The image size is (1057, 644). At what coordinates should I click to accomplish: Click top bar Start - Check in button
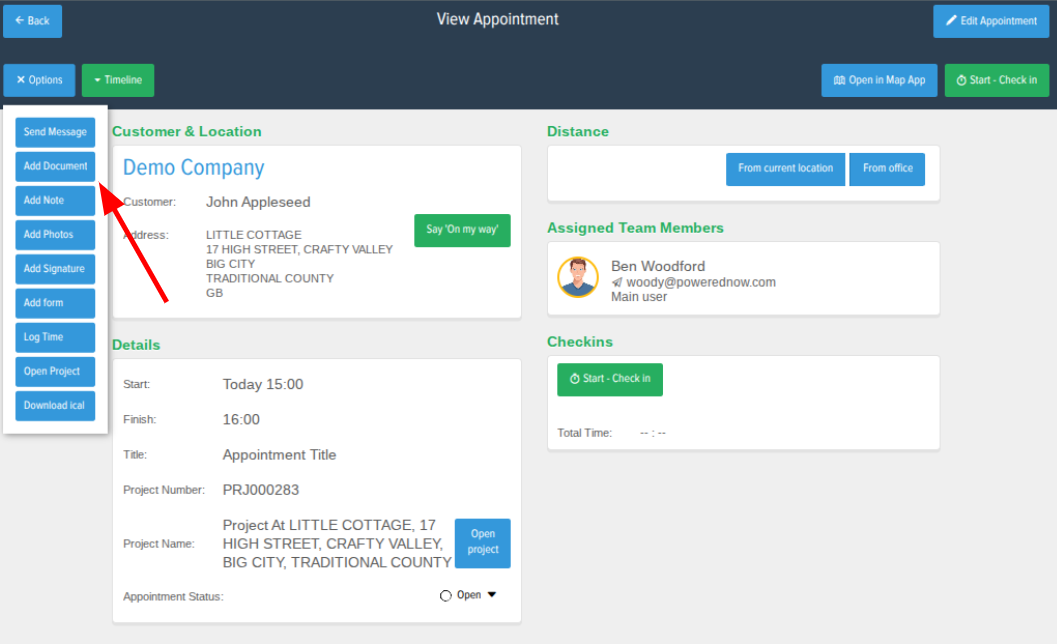pos(996,80)
